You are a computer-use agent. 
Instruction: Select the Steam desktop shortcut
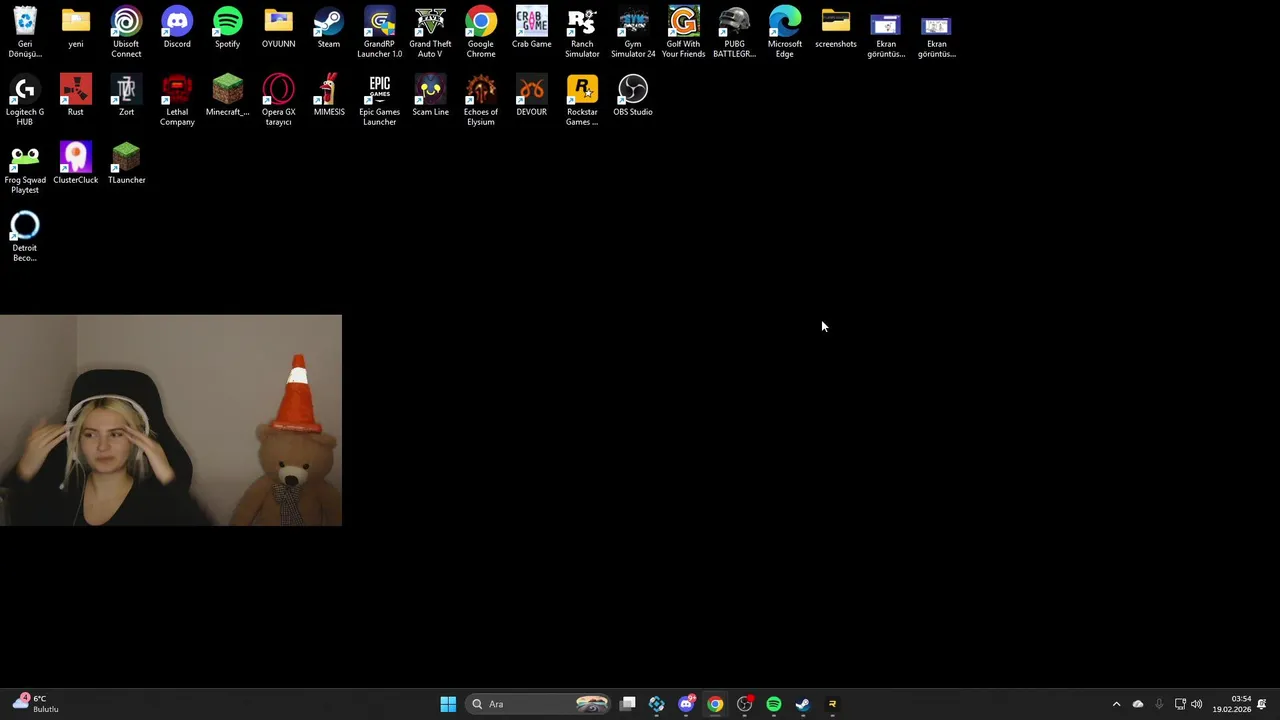(x=328, y=28)
